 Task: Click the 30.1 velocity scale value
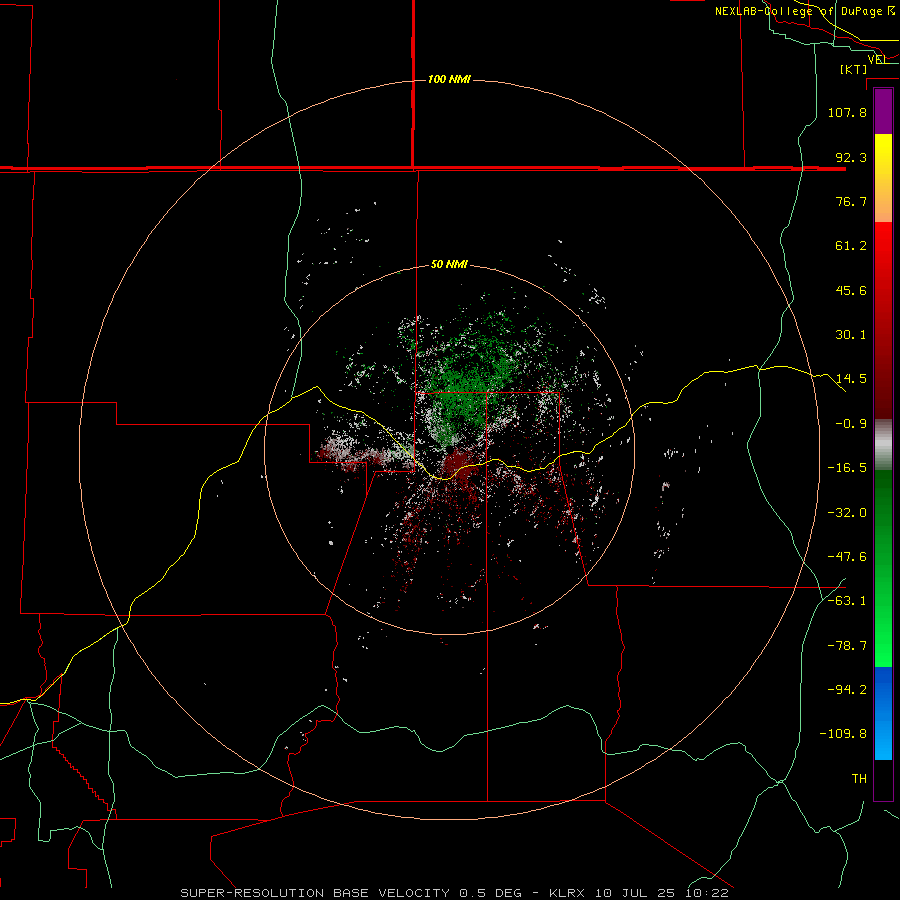(x=851, y=335)
